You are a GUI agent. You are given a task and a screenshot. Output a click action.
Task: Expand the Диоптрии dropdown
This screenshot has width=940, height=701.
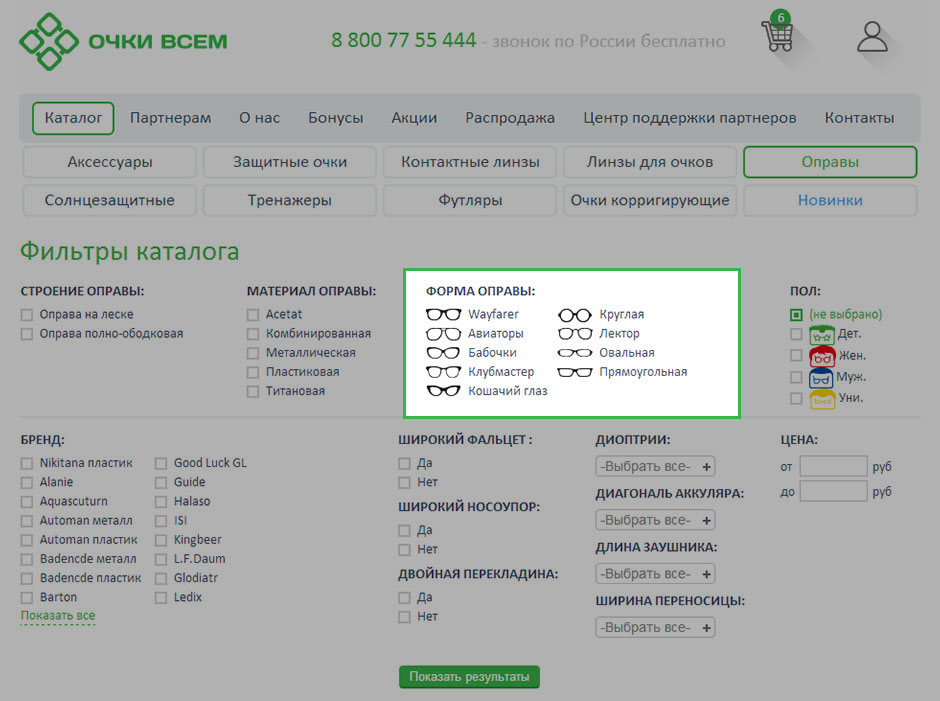655,466
